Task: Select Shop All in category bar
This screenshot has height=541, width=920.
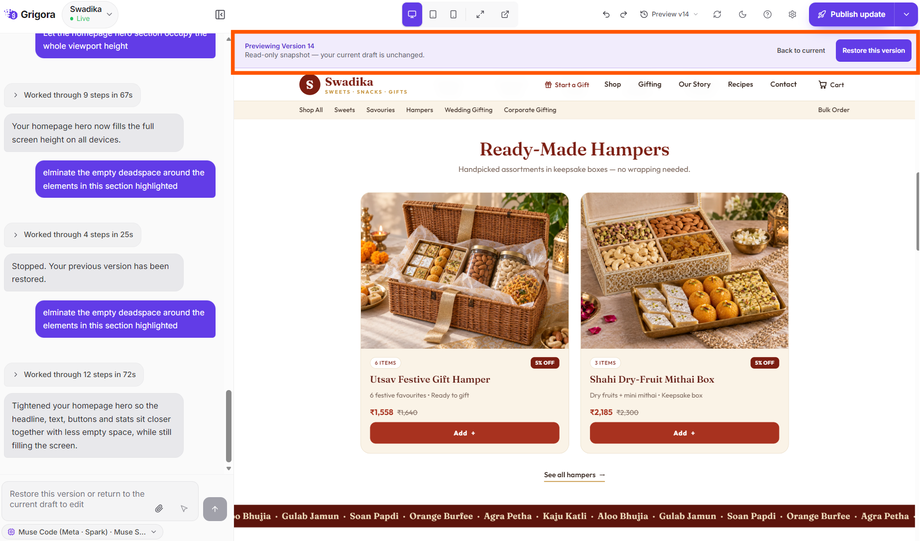Action: tap(311, 110)
